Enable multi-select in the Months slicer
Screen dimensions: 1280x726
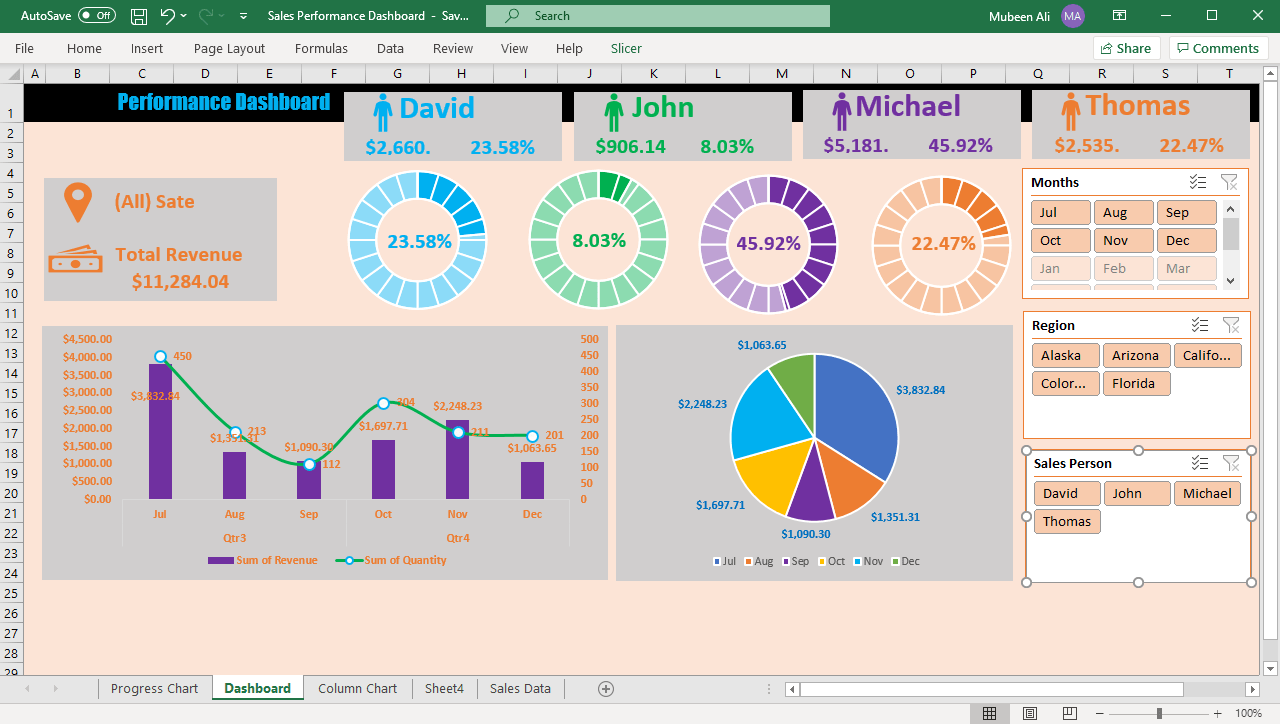[1198, 182]
